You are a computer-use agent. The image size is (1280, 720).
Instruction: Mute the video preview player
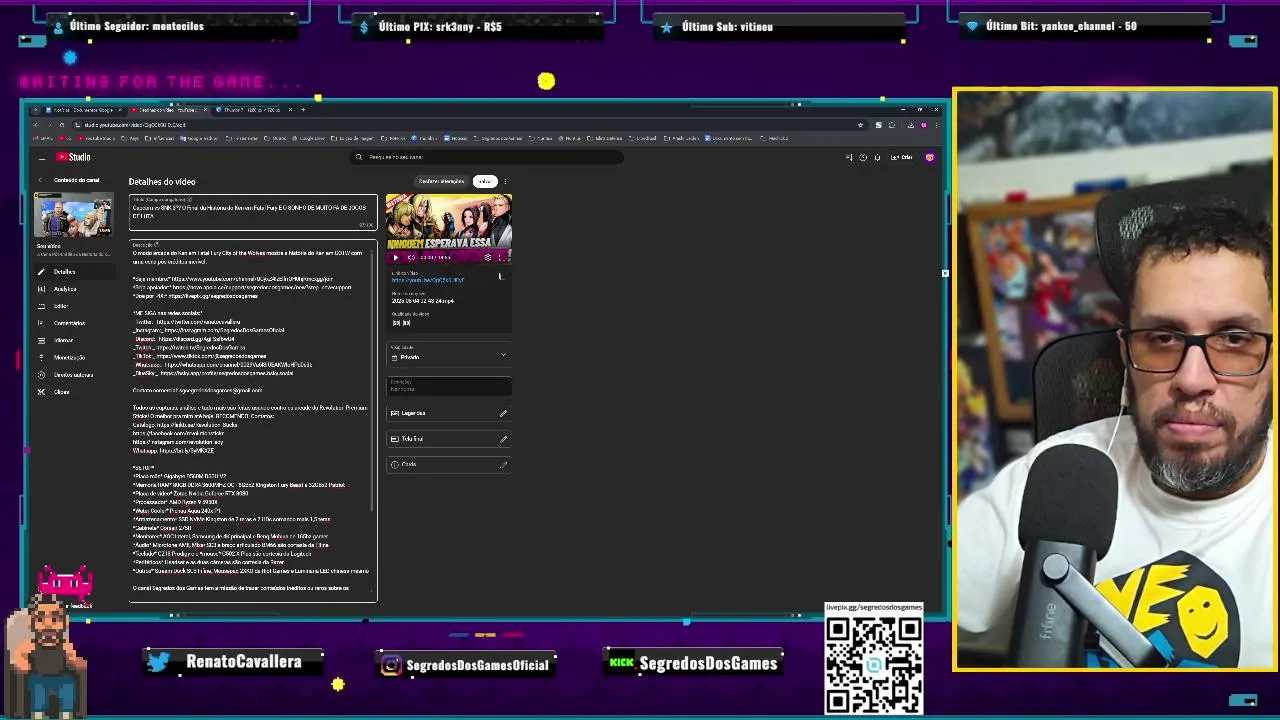click(x=410, y=258)
